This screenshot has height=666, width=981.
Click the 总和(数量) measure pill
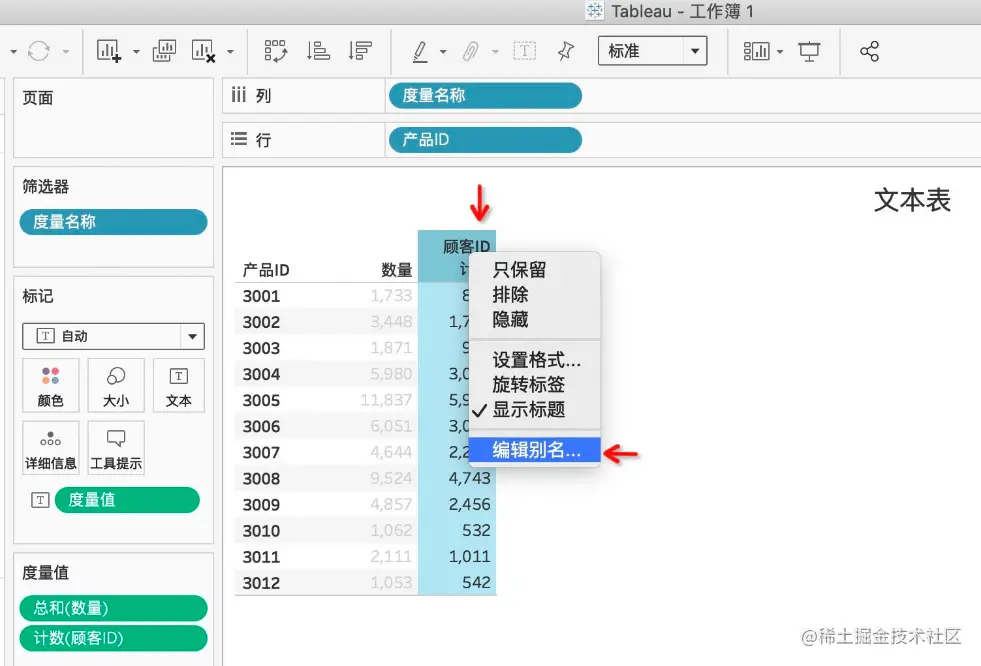(x=113, y=608)
